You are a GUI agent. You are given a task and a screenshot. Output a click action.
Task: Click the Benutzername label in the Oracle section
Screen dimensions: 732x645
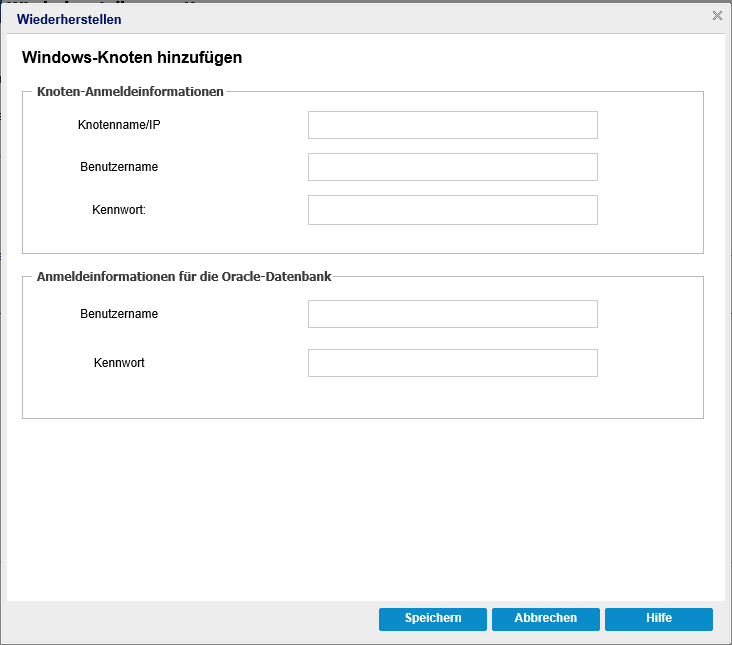119,314
